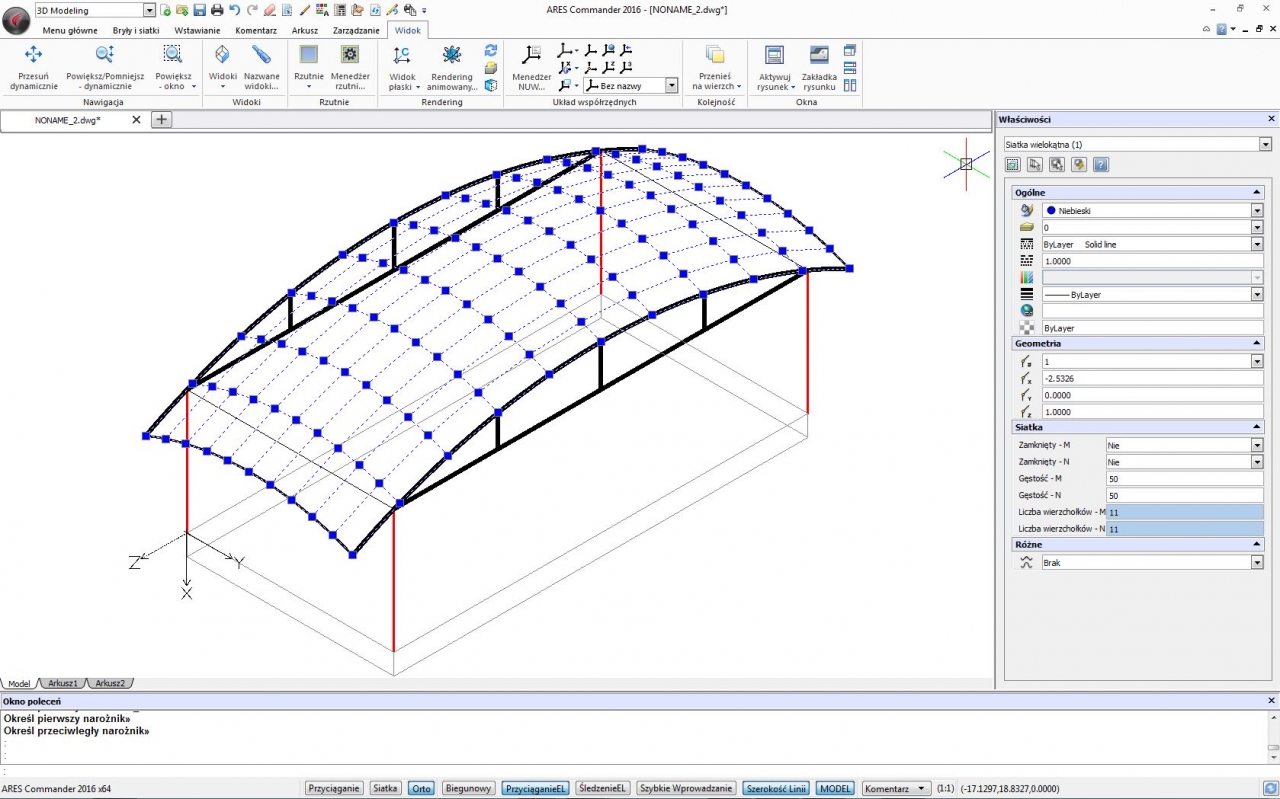The image size is (1280, 799).
Task: Switch to the Arkusz1 sheet tab
Action: click(63, 684)
